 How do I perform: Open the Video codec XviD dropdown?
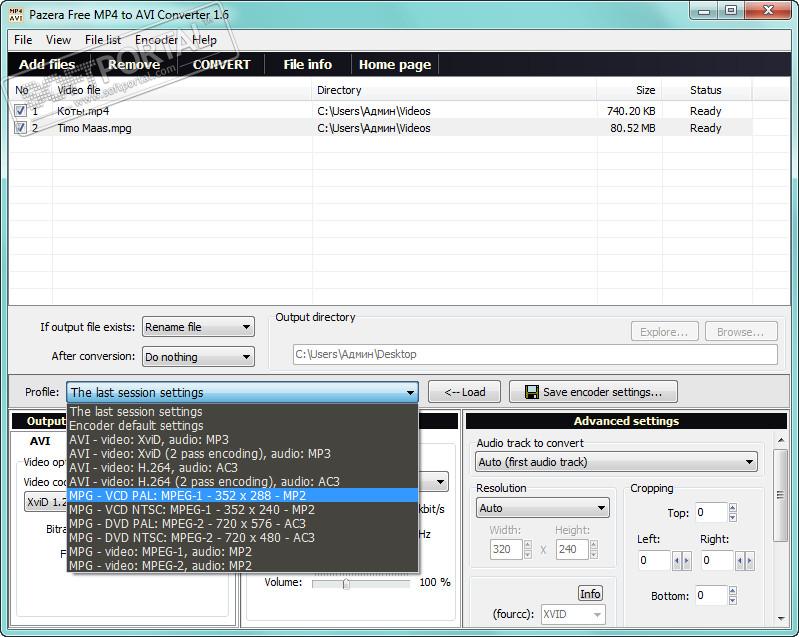[x=45, y=502]
